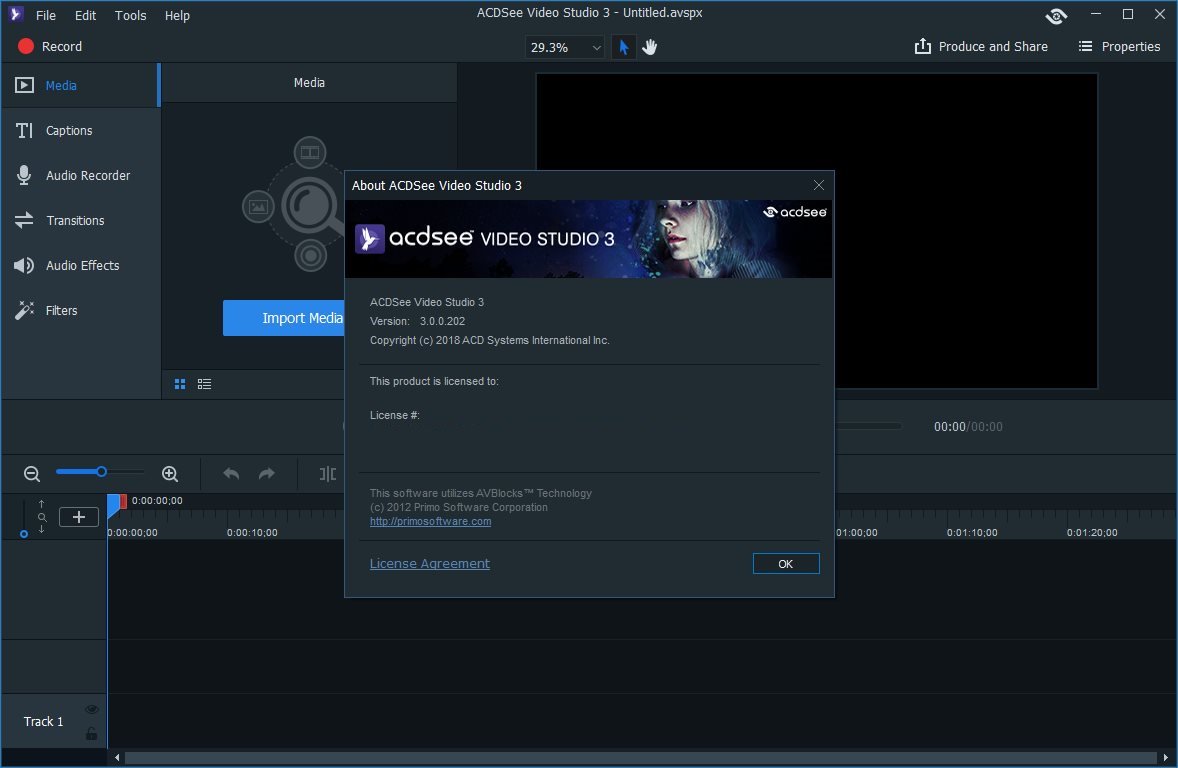Click timeline horizontal scrollbar right arrow
This screenshot has height=768, width=1178.
(1165, 757)
